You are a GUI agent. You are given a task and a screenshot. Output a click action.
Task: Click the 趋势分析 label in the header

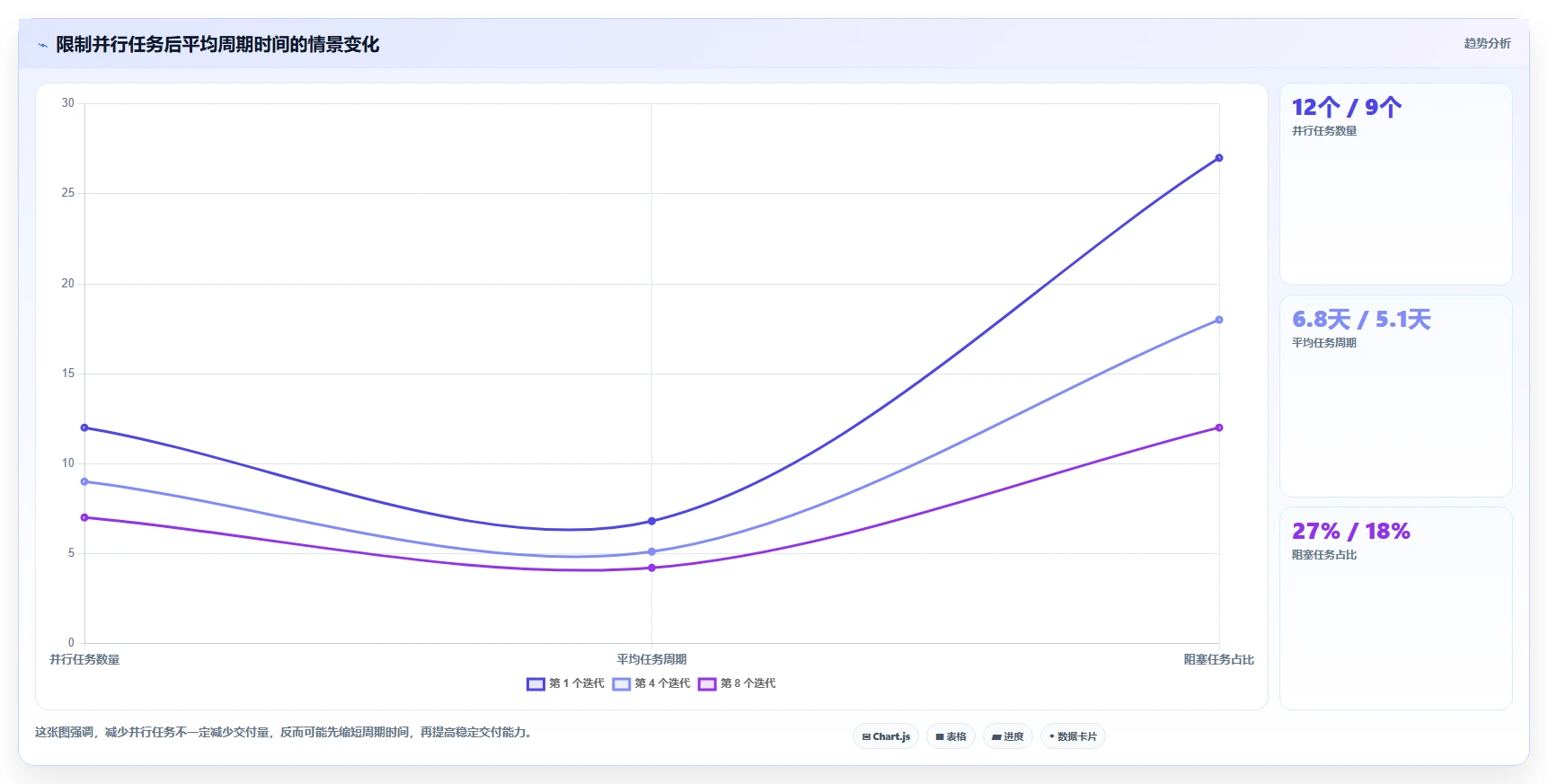(1487, 43)
